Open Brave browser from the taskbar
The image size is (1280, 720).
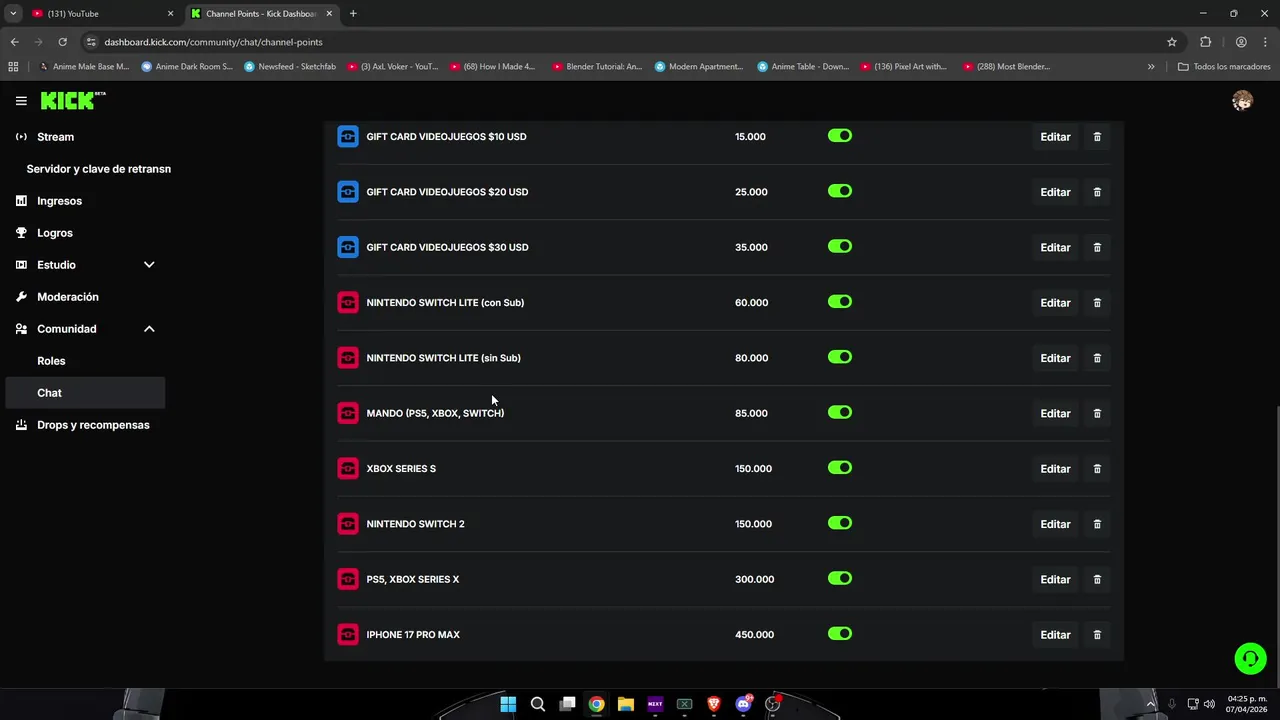[x=714, y=704]
